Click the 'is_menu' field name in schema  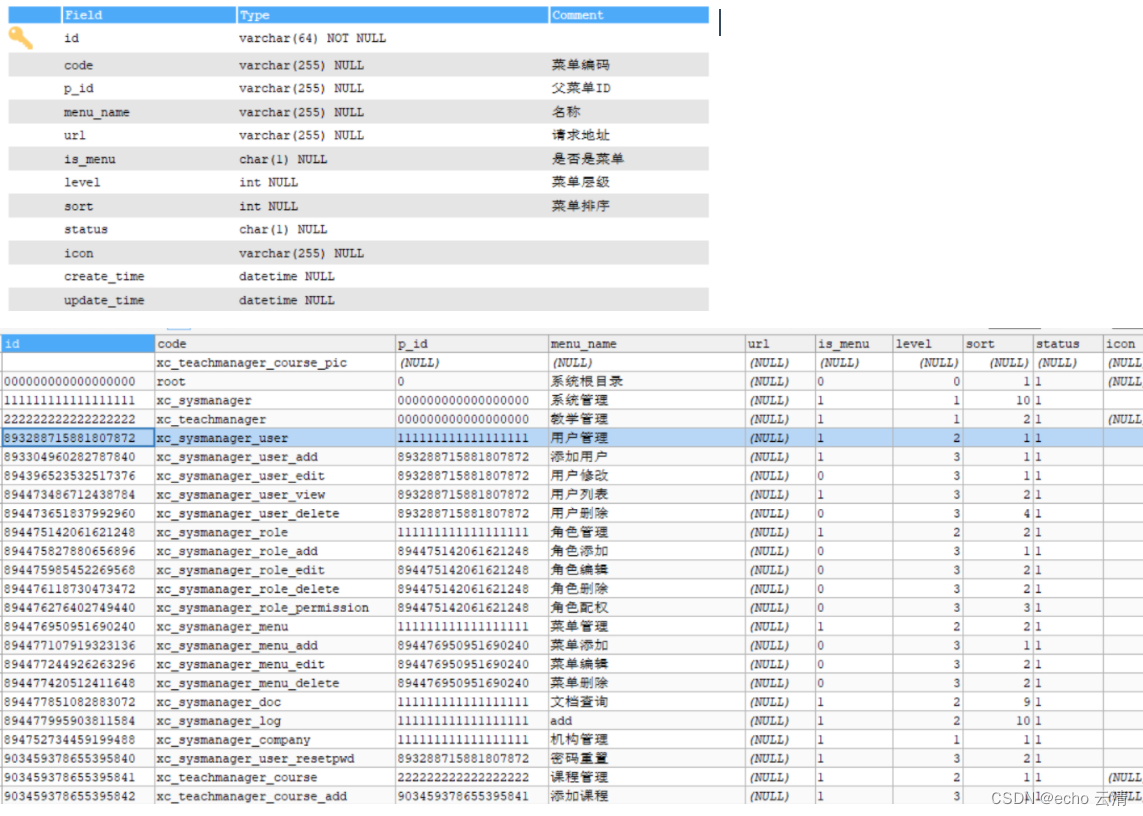click(x=89, y=159)
